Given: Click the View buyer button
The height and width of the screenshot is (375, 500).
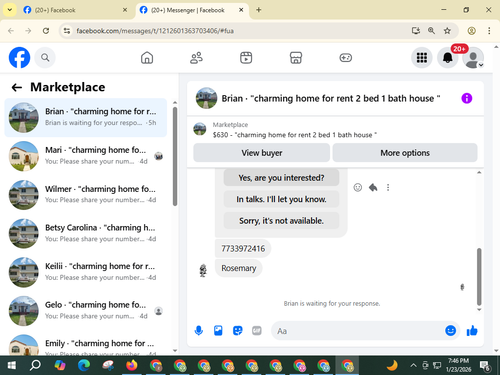Looking at the screenshot, I should tap(262, 153).
